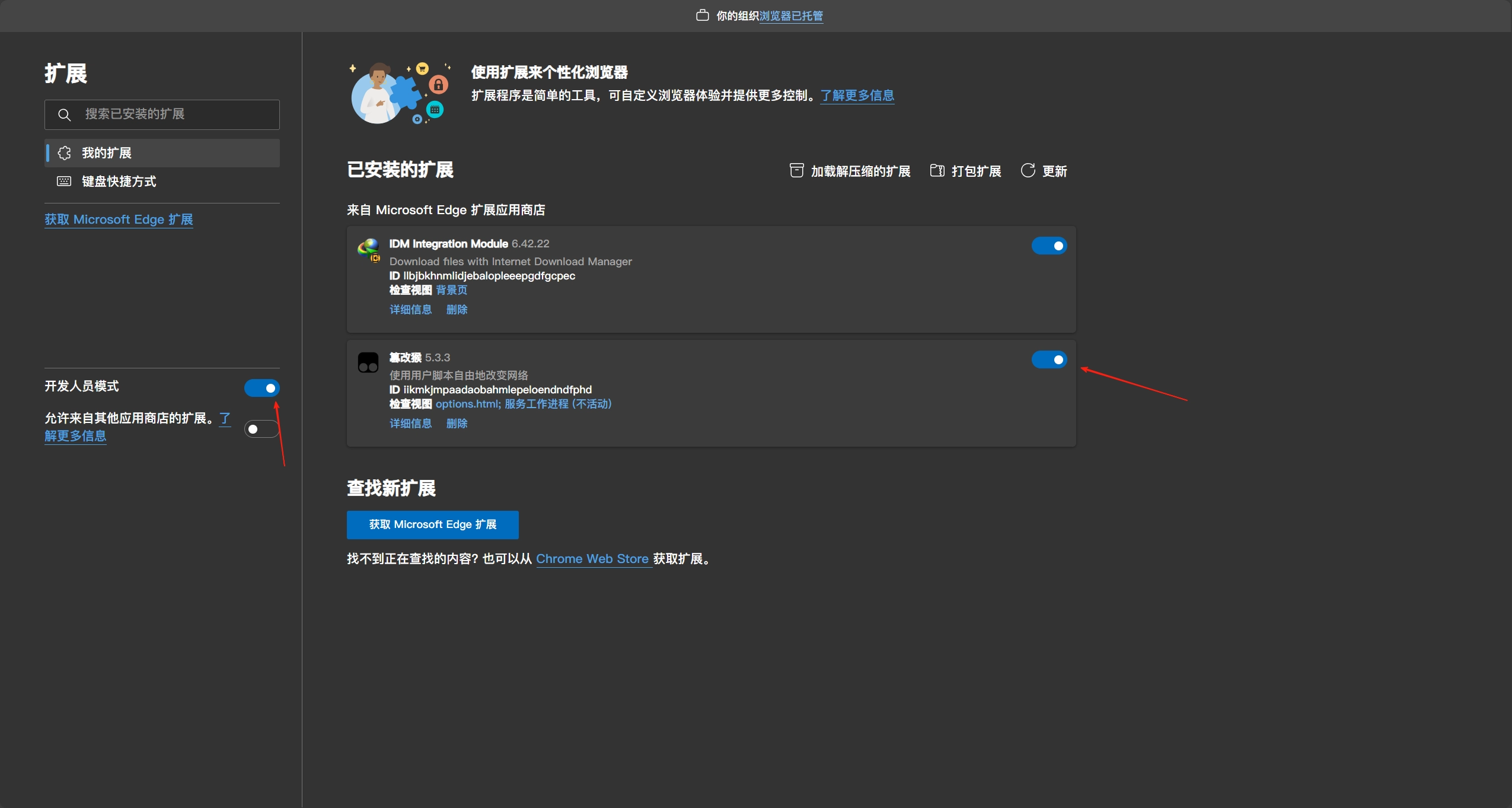Image resolution: width=1512 pixels, height=808 pixels.
Task: Click the 篡改猴 (Tampermonkey) extension icon
Action: (368, 362)
